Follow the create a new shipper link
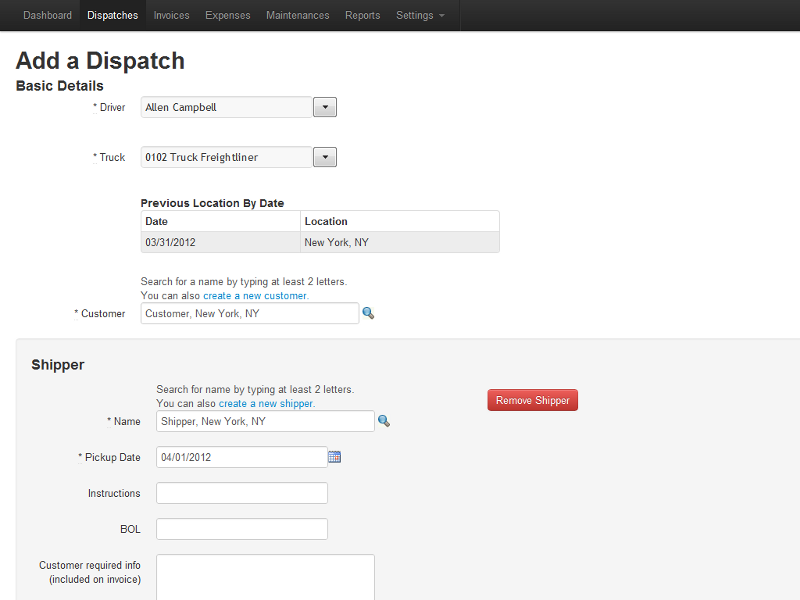 pyautogui.click(x=266, y=404)
